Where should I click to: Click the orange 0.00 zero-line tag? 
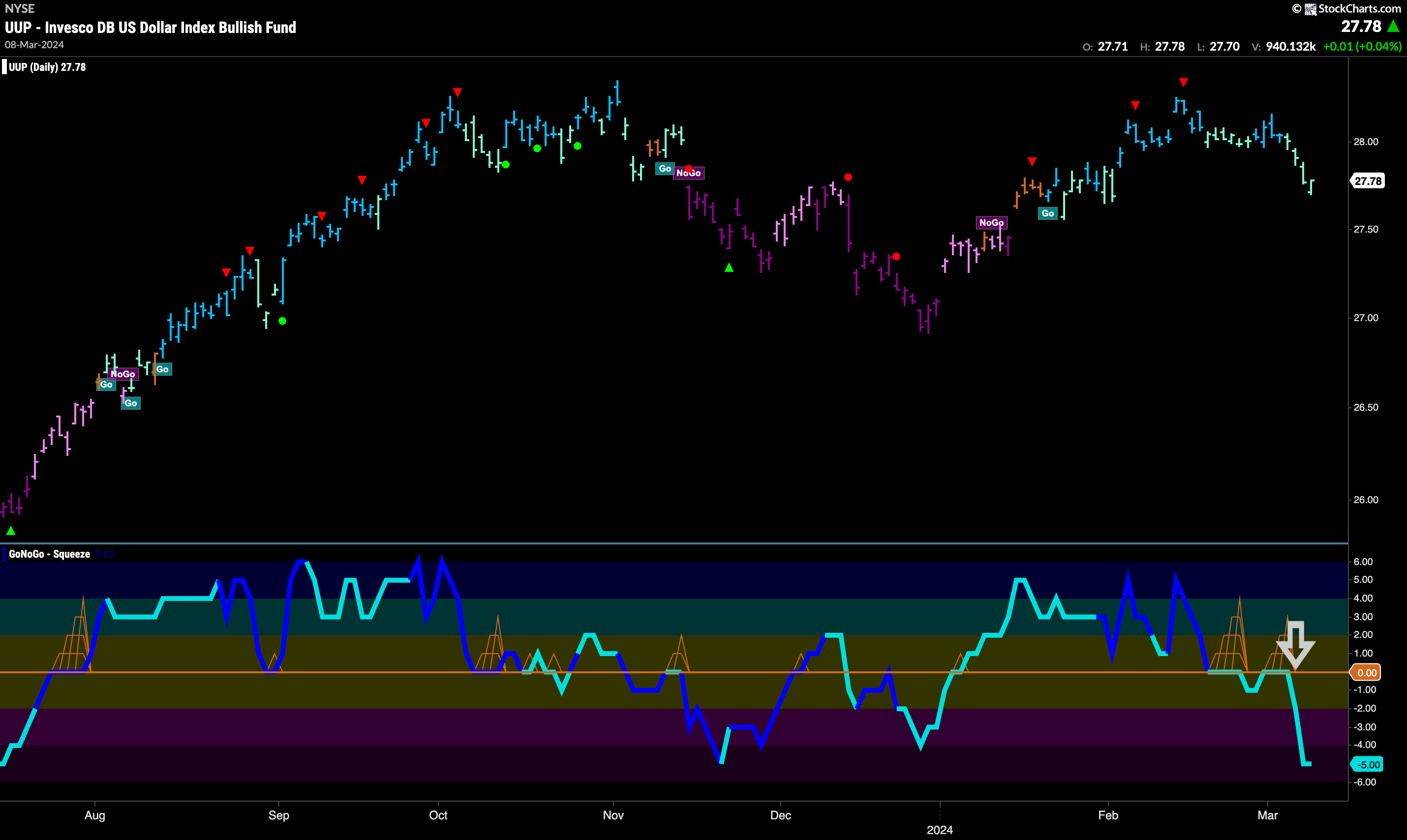[x=1366, y=672]
